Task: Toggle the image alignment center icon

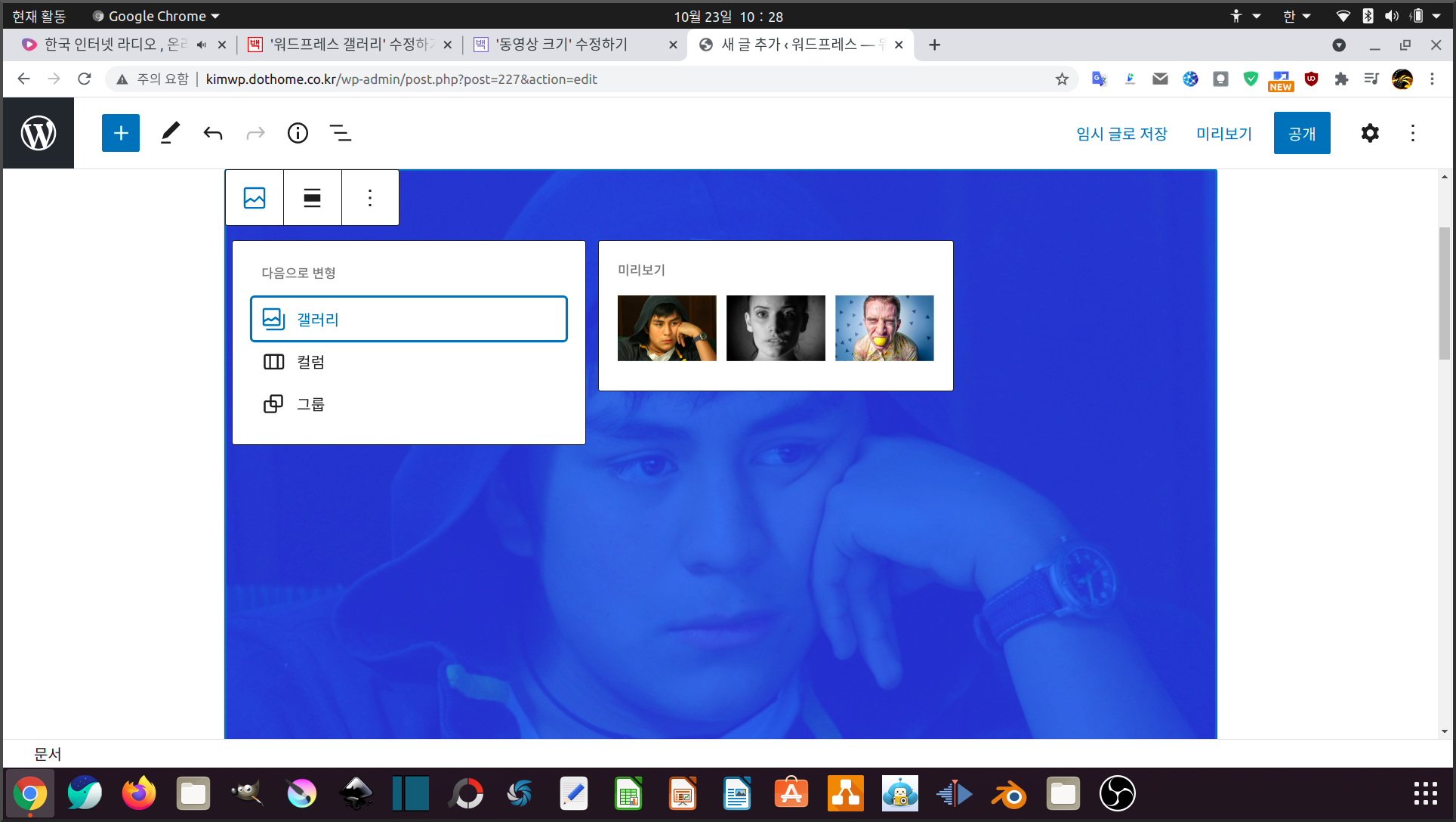Action: pos(311,196)
